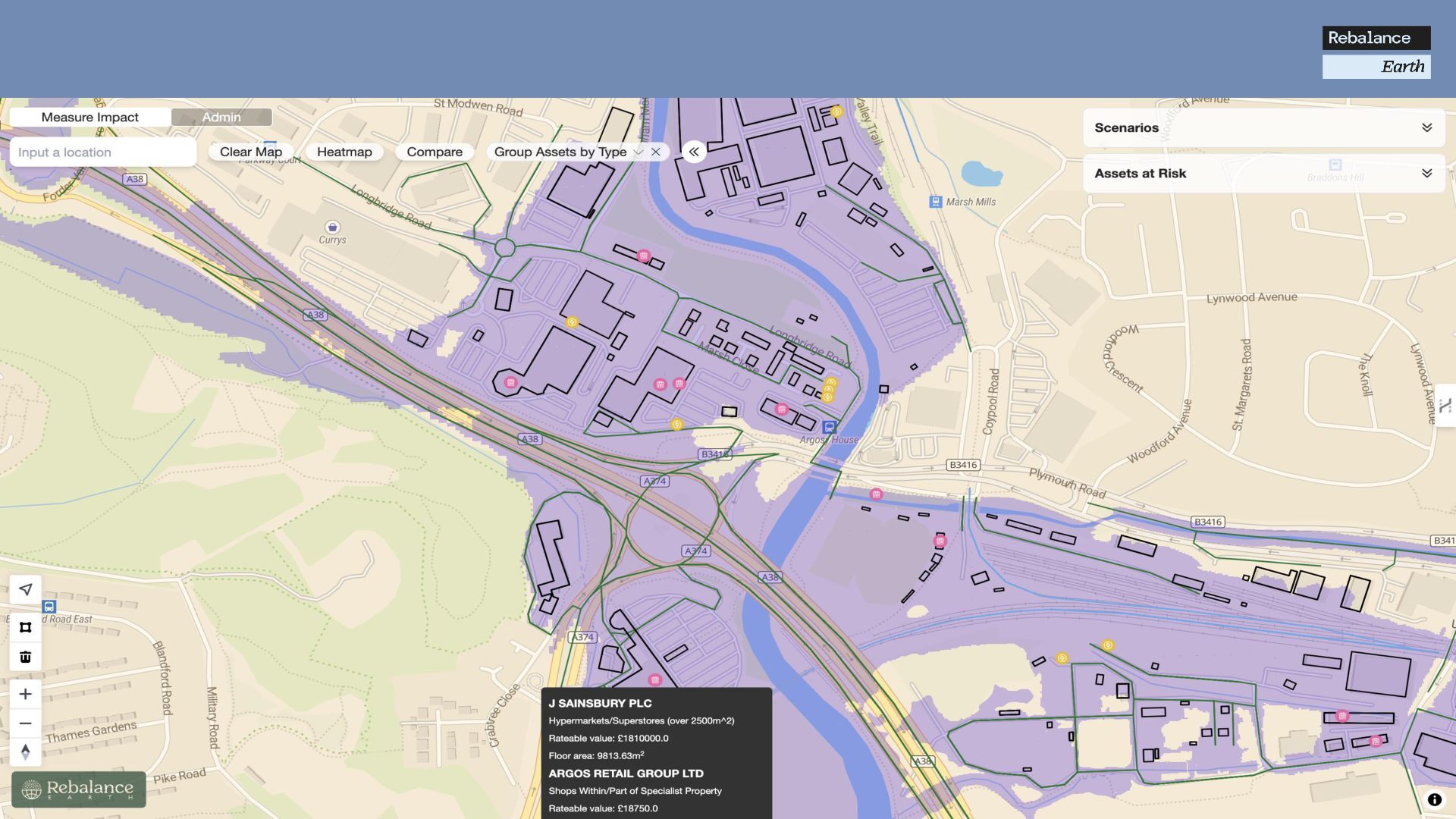Switch to Measure Impact mode
This screenshot has width=1456, height=819.
89,117
